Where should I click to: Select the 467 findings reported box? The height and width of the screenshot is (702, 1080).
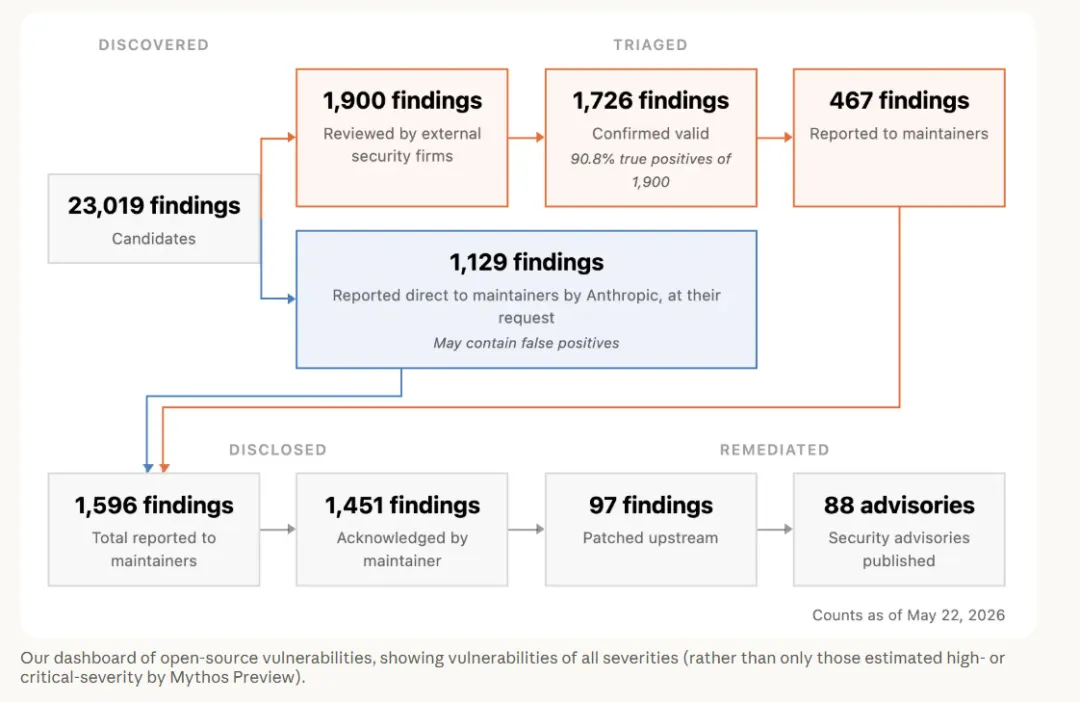[x=899, y=137]
